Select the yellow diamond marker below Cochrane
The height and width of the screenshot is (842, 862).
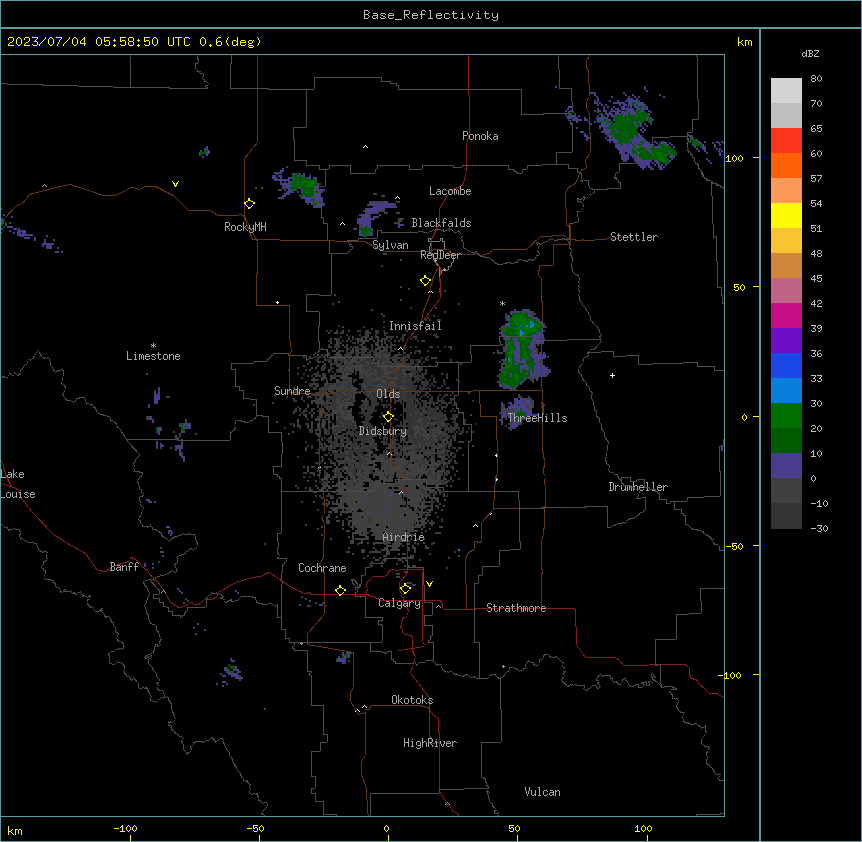pos(340,590)
